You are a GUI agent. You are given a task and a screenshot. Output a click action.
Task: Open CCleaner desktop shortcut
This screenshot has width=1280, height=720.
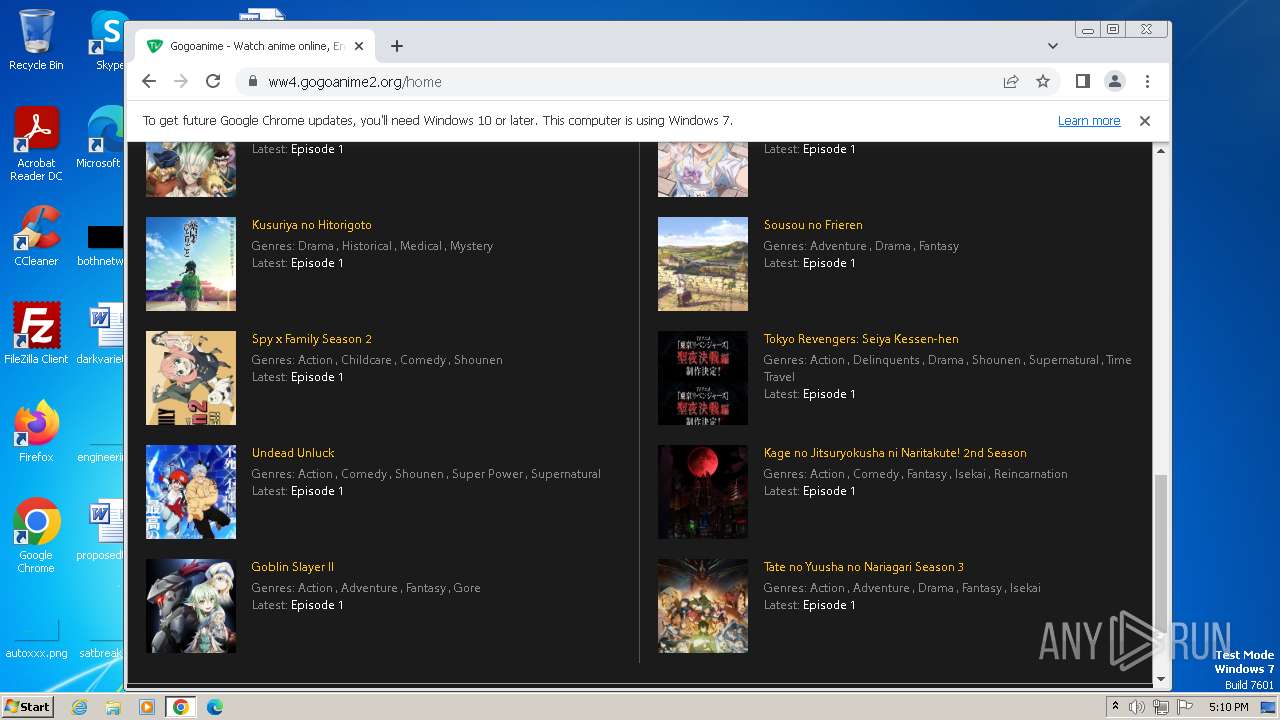(x=36, y=237)
